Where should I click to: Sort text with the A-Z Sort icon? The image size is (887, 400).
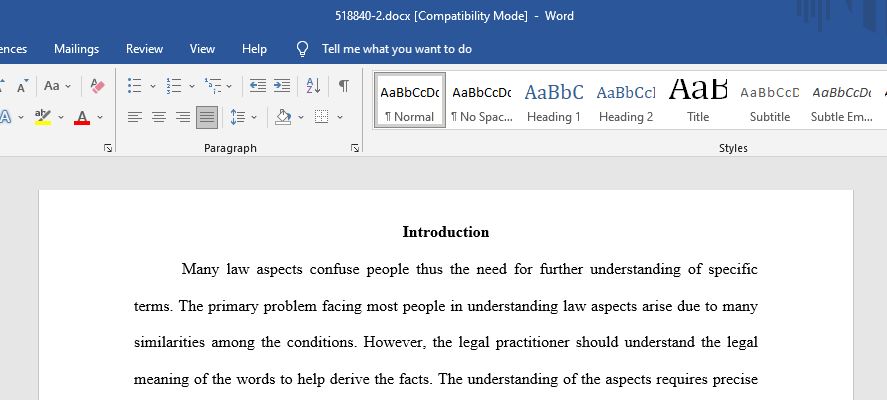(313, 86)
